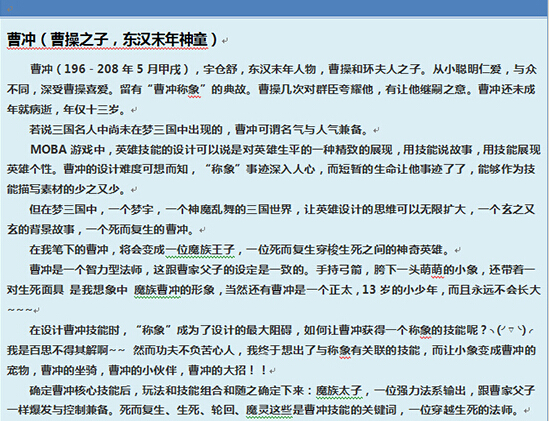Click red-underlined 称象 in 与称象有关联
Image resolution: width=549 pixels, height=421 pixels.
click(339, 350)
